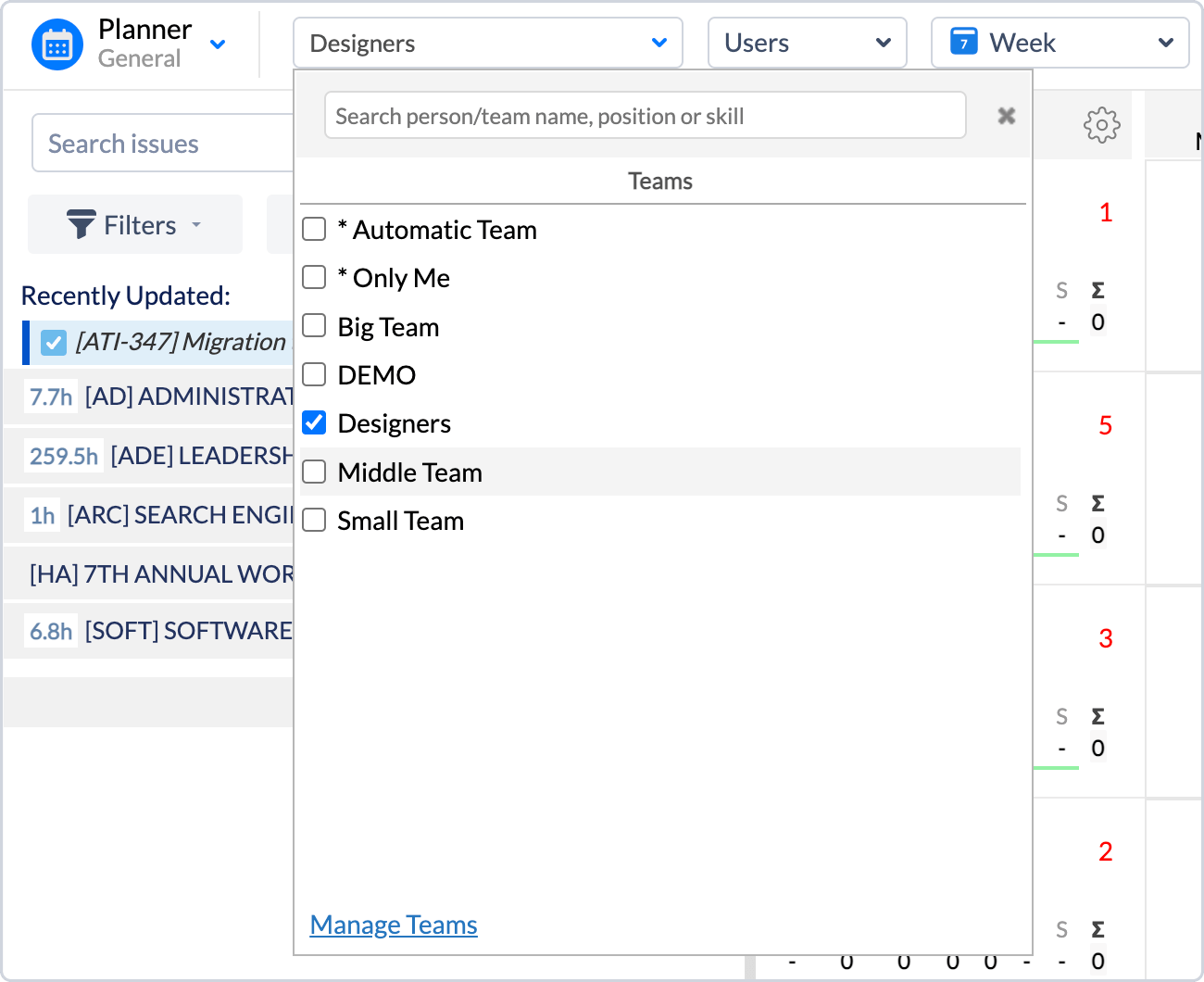
Task: Uncheck the Designers team checkbox
Action: (315, 422)
